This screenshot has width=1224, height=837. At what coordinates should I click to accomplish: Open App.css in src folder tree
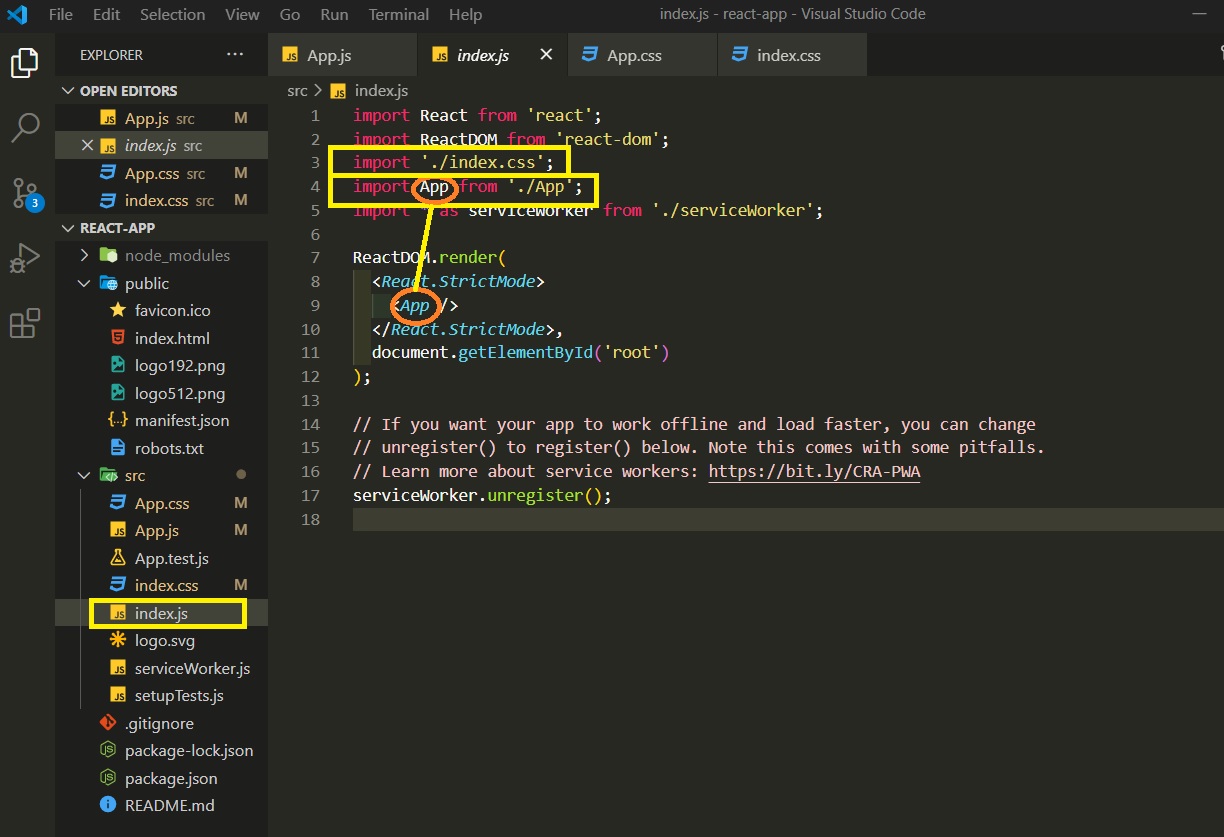click(x=160, y=503)
